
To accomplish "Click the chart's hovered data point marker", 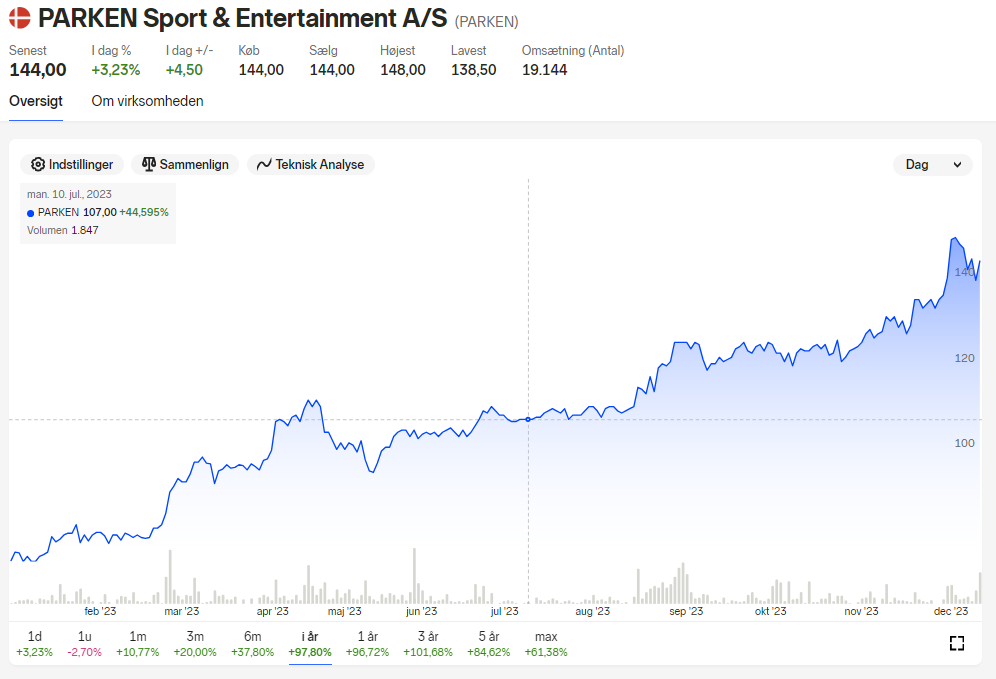I will point(528,419).
